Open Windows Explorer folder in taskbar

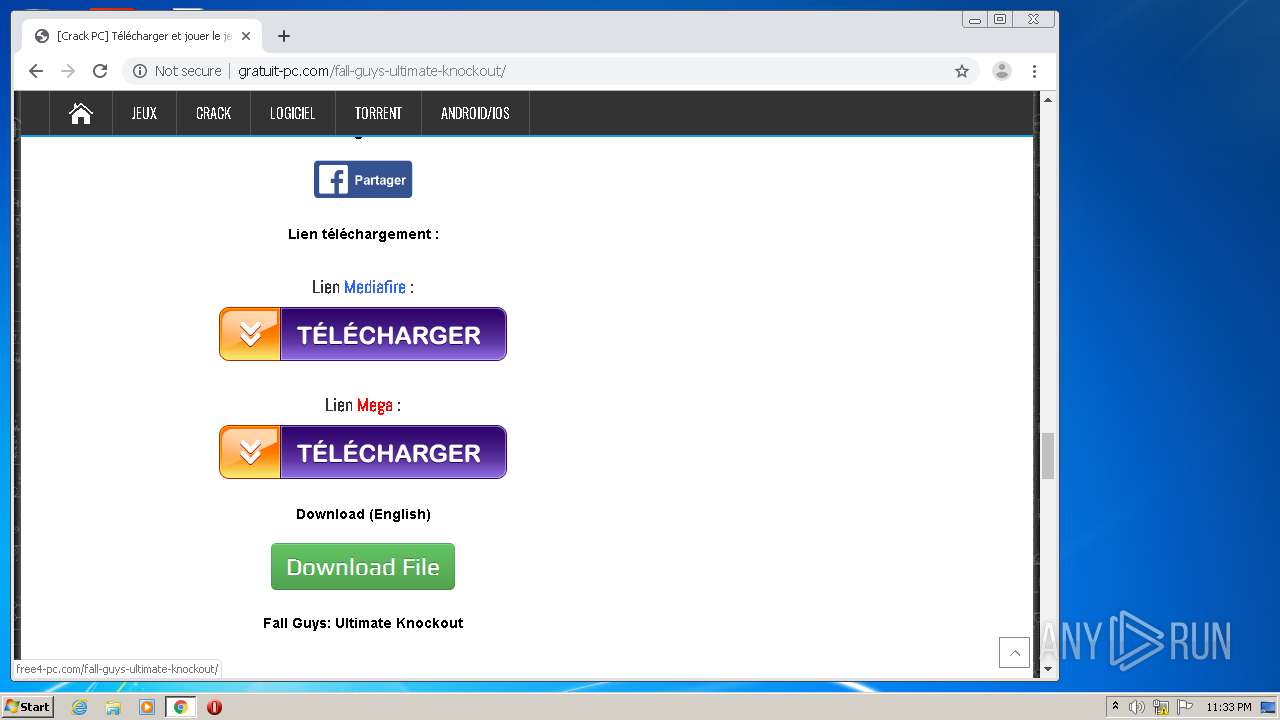[113, 707]
